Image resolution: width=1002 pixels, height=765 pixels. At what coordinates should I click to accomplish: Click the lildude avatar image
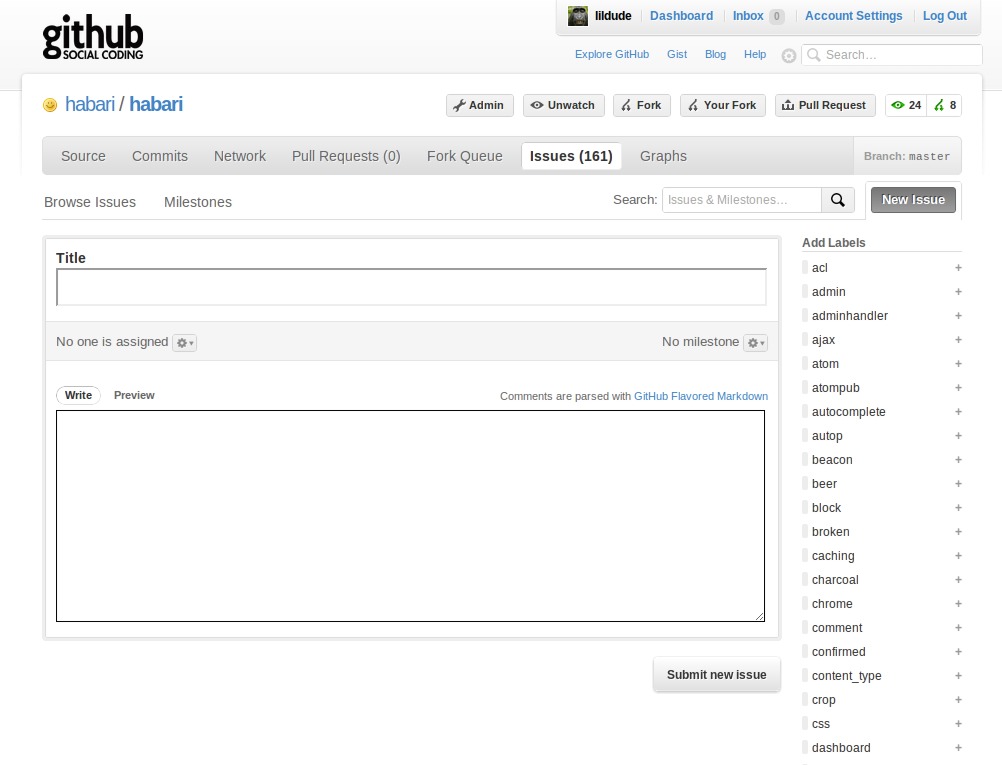pos(578,15)
